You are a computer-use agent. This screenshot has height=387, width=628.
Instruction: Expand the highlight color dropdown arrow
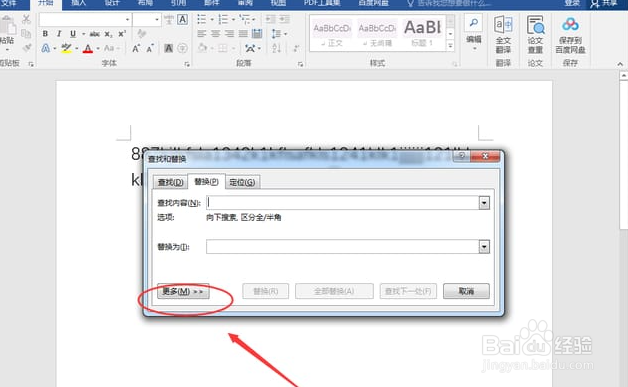coord(76,48)
